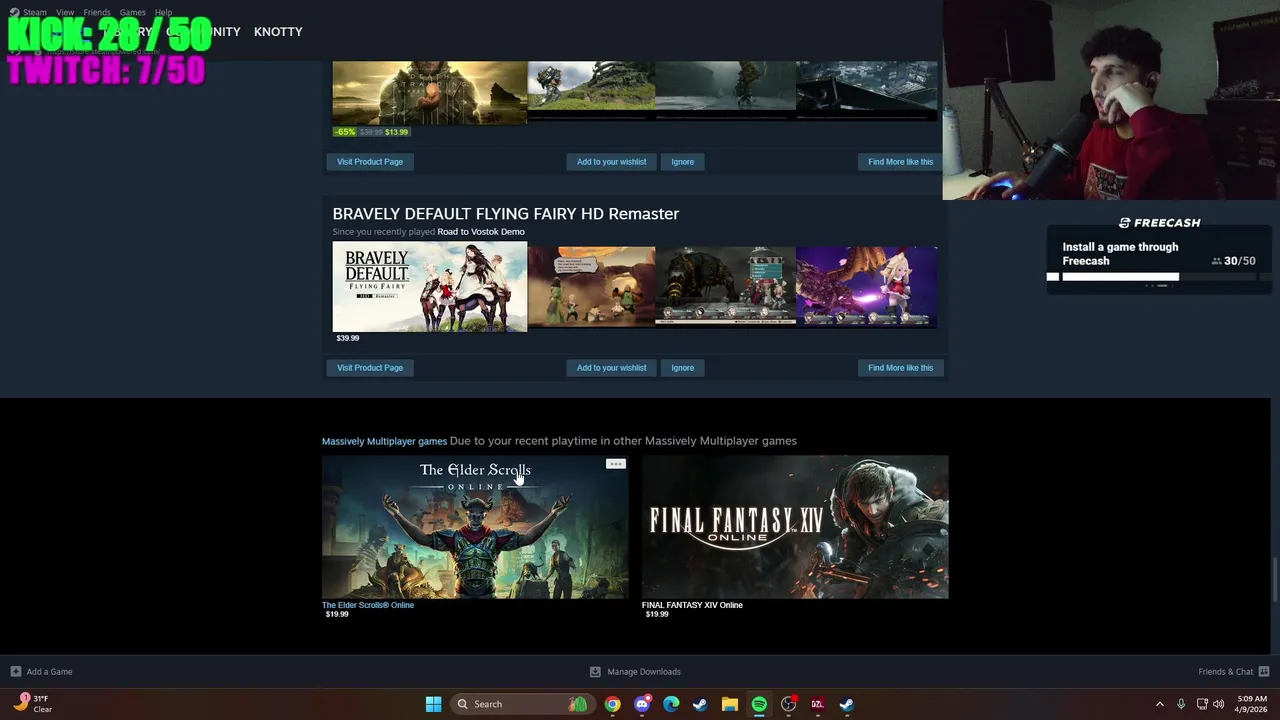
Task: Open the Help menu
Action: coord(163,13)
